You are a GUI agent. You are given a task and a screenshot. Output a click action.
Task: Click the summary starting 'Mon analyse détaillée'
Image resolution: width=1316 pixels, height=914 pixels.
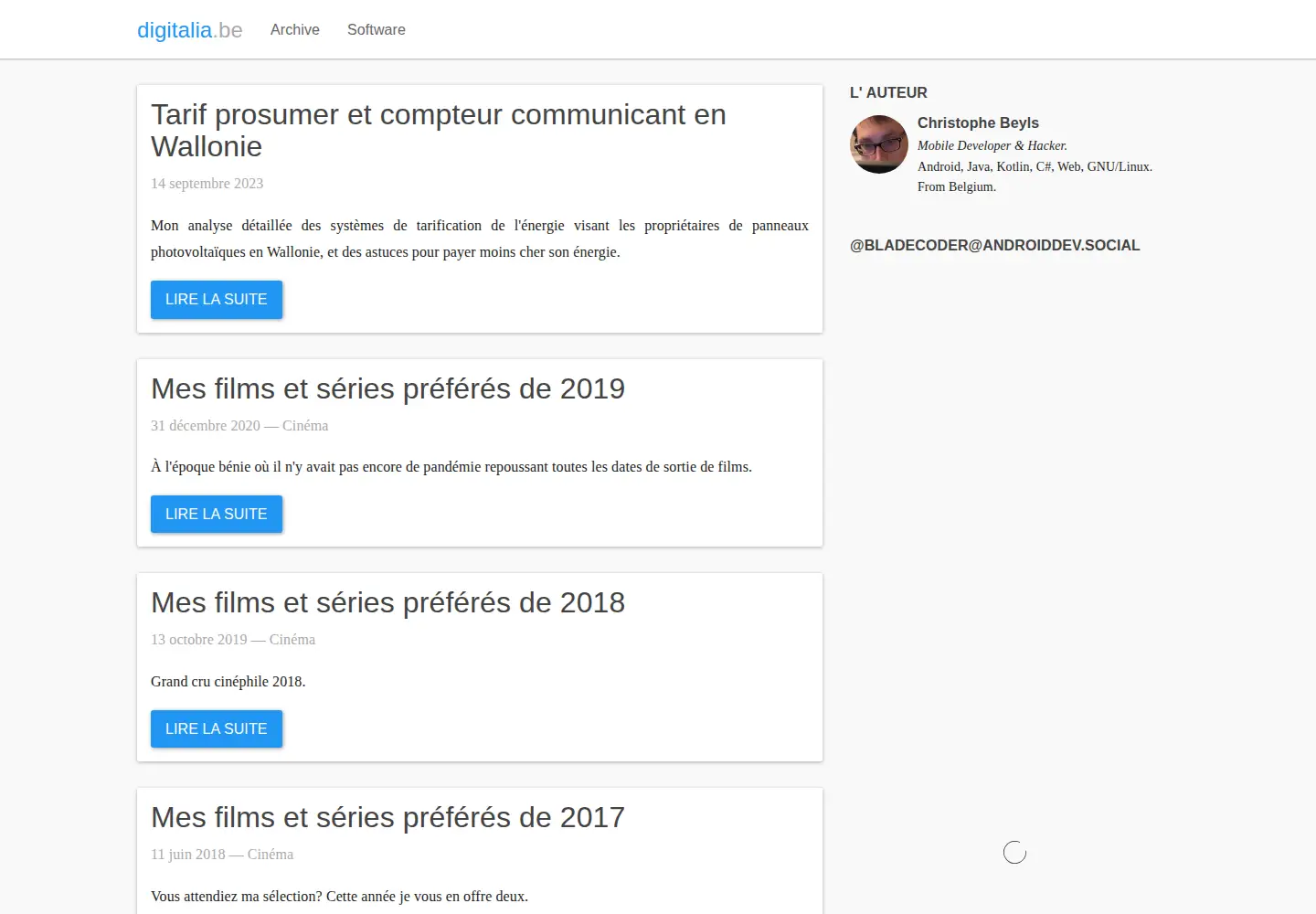pyautogui.click(x=480, y=239)
